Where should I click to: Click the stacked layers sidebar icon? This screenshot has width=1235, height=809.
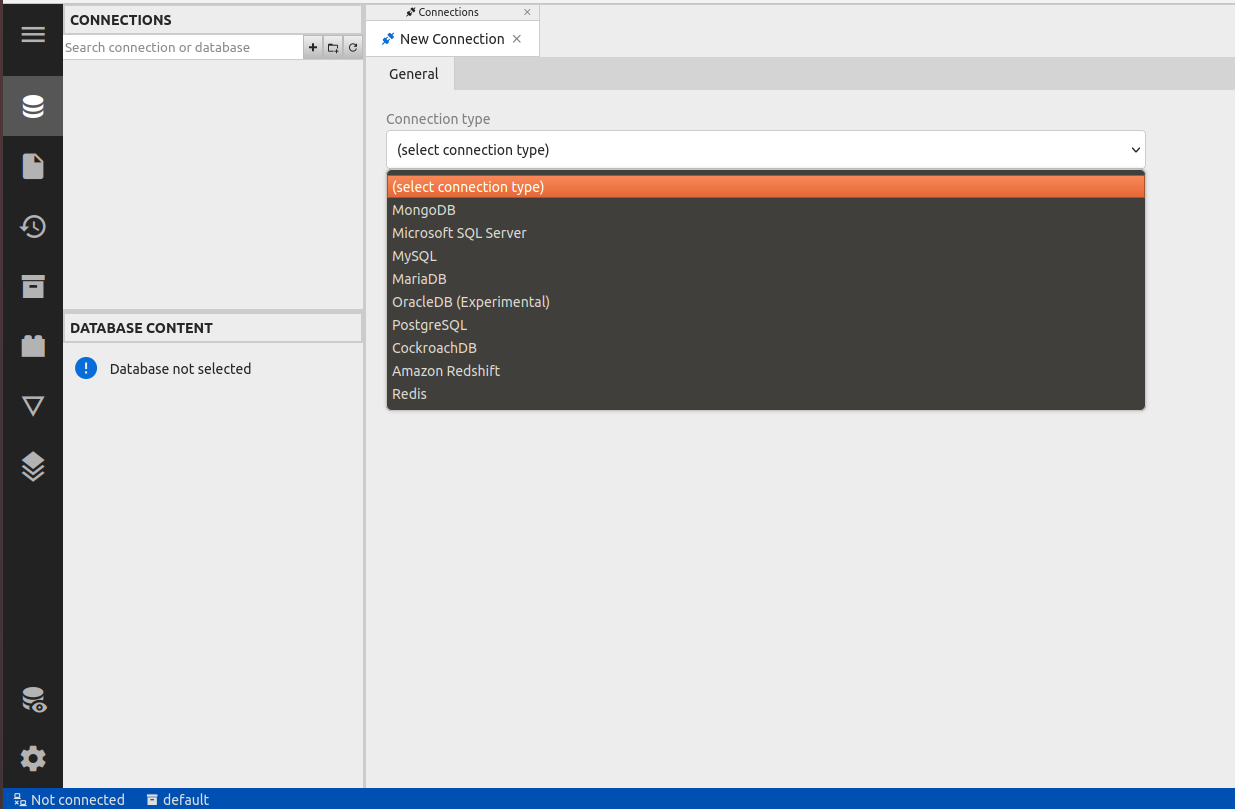(x=33, y=466)
